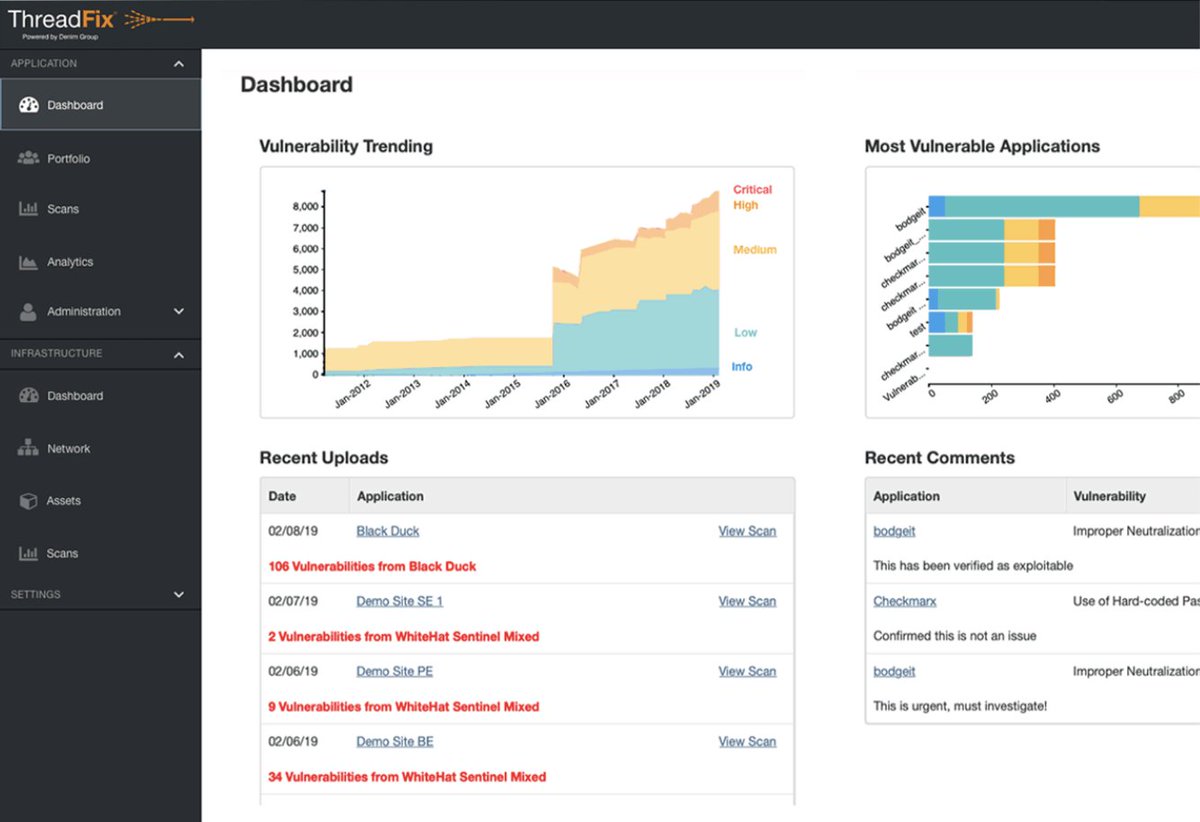Click the Most Vulnerable Applications heading
Image resolution: width=1200 pixels, height=822 pixels.
click(982, 146)
